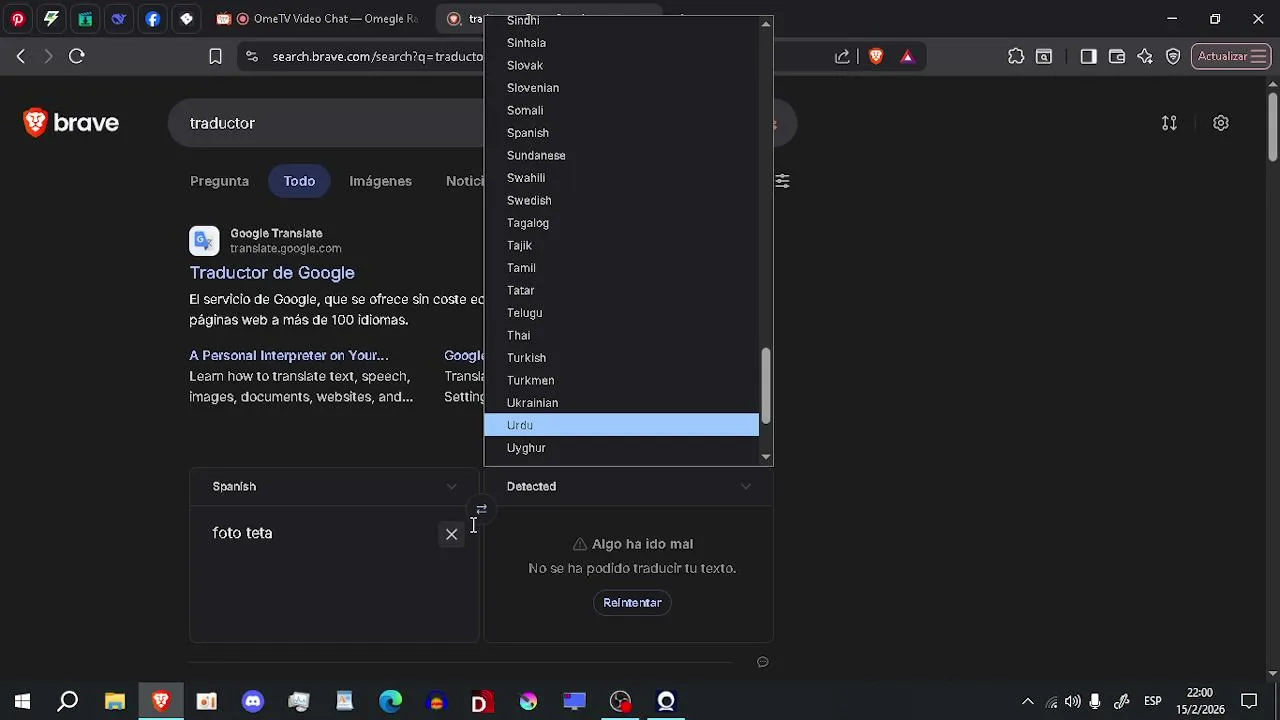The height and width of the screenshot is (720, 1280).
Task: Open Windows taskbar search
Action: [x=68, y=701]
